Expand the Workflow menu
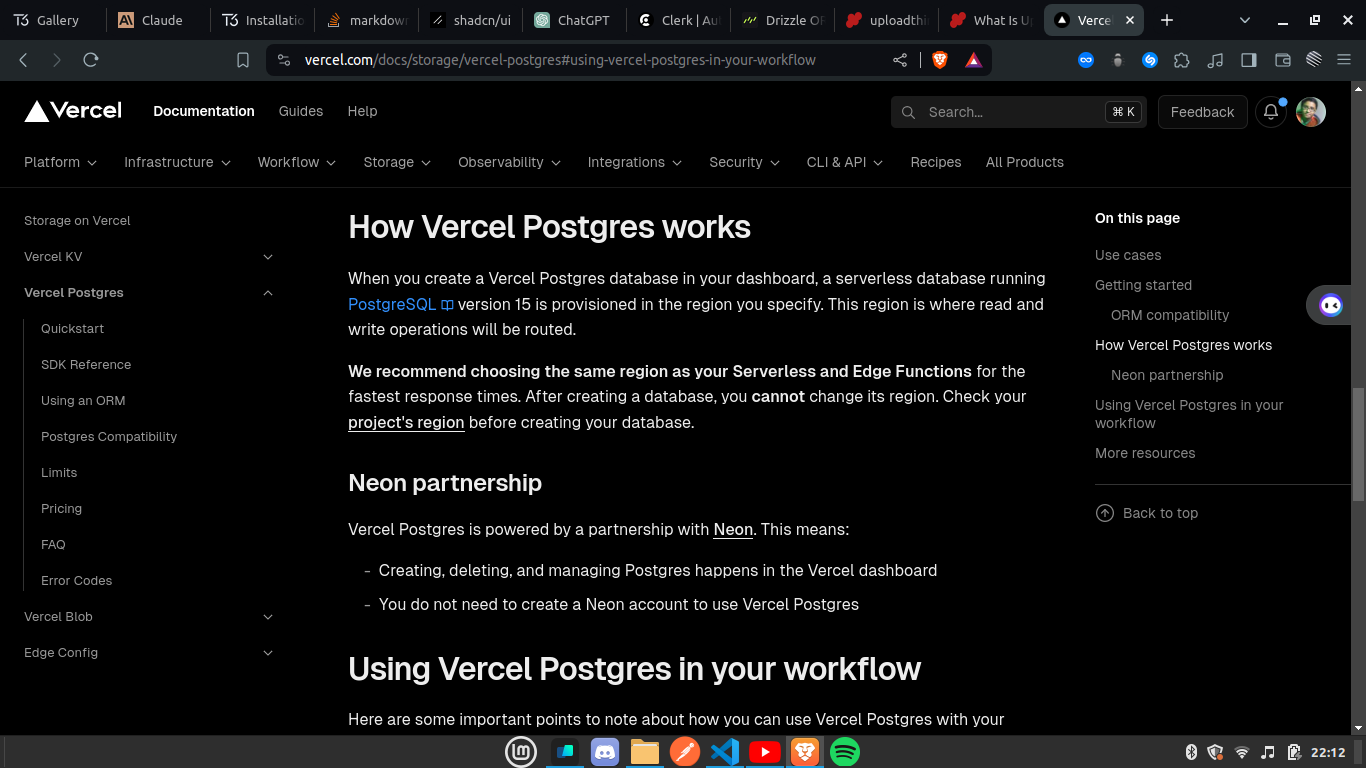This screenshot has width=1366, height=768. tap(297, 162)
